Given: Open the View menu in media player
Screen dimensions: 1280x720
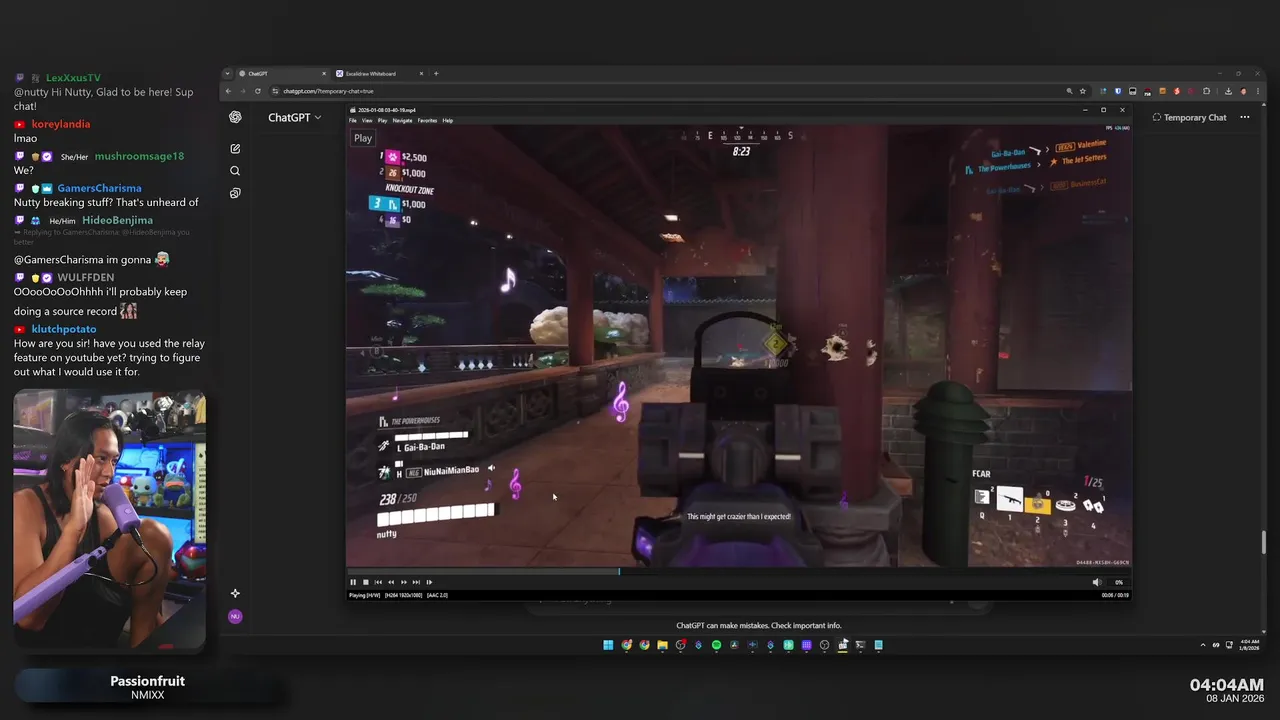Looking at the screenshot, I should click(367, 120).
